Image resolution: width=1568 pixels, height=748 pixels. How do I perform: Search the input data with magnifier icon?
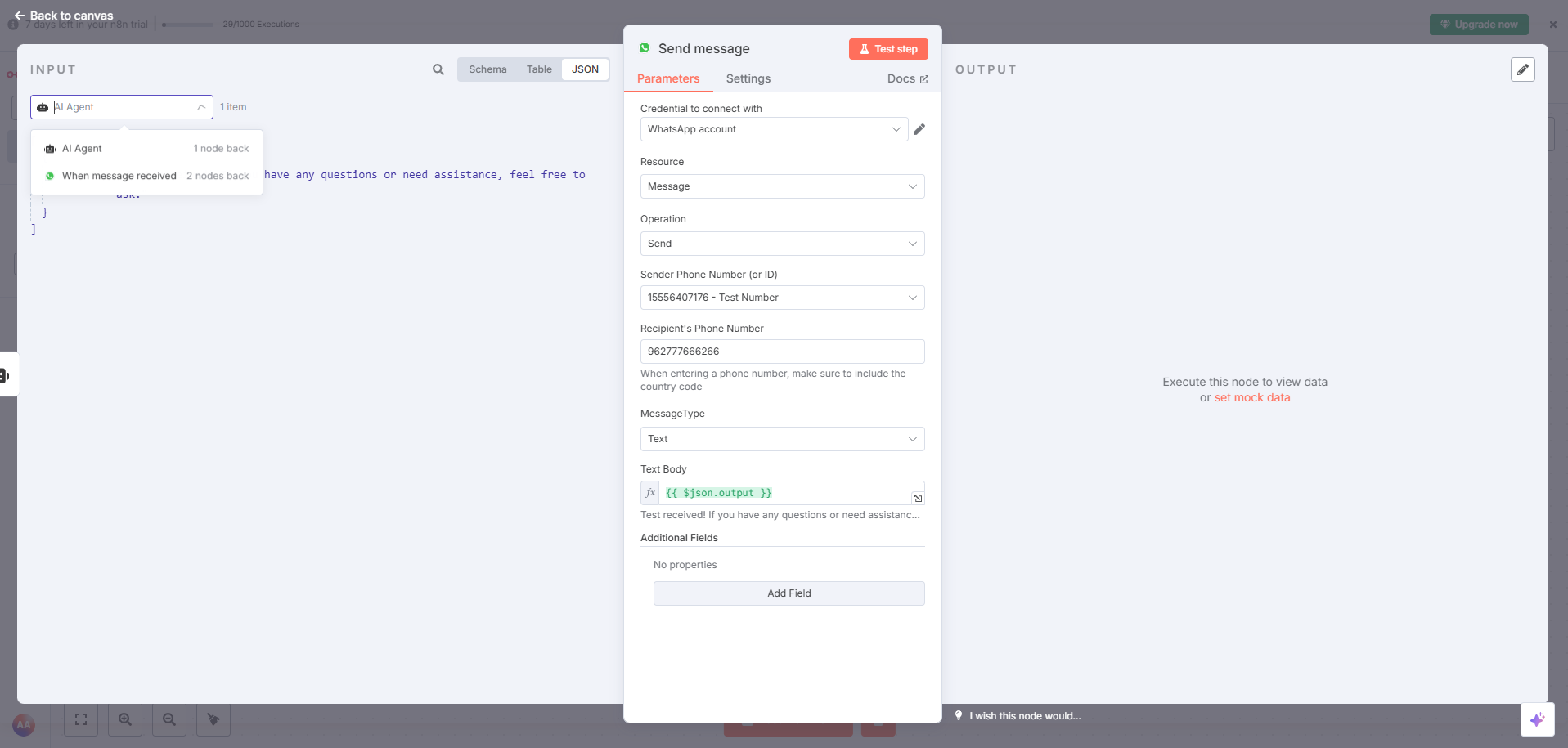[x=438, y=69]
